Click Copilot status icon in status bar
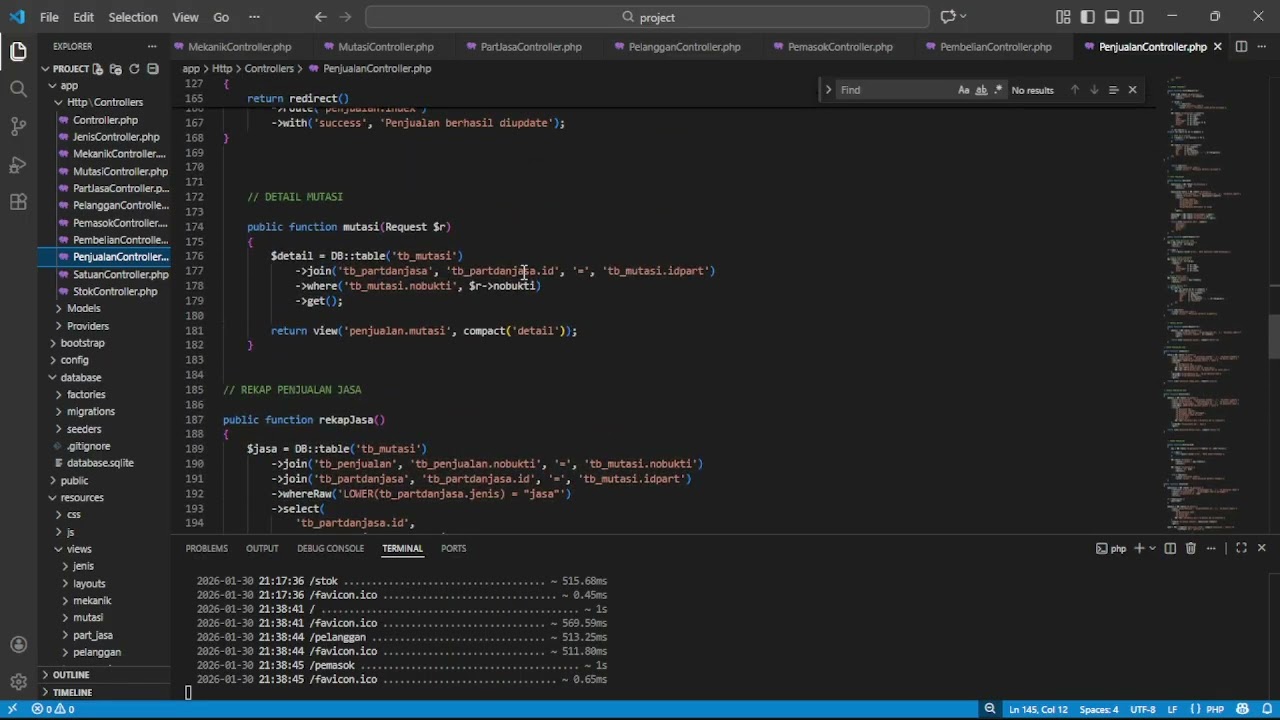Viewport: 1280px width, 720px height. [1240, 709]
